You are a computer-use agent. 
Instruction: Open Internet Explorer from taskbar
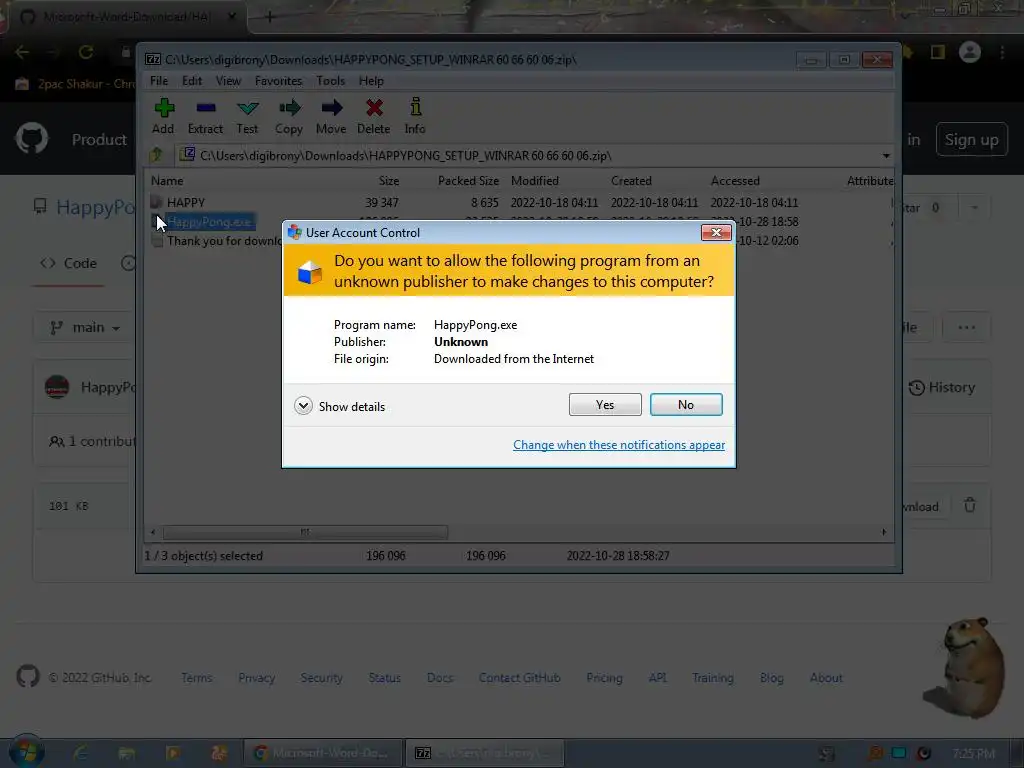coord(81,753)
